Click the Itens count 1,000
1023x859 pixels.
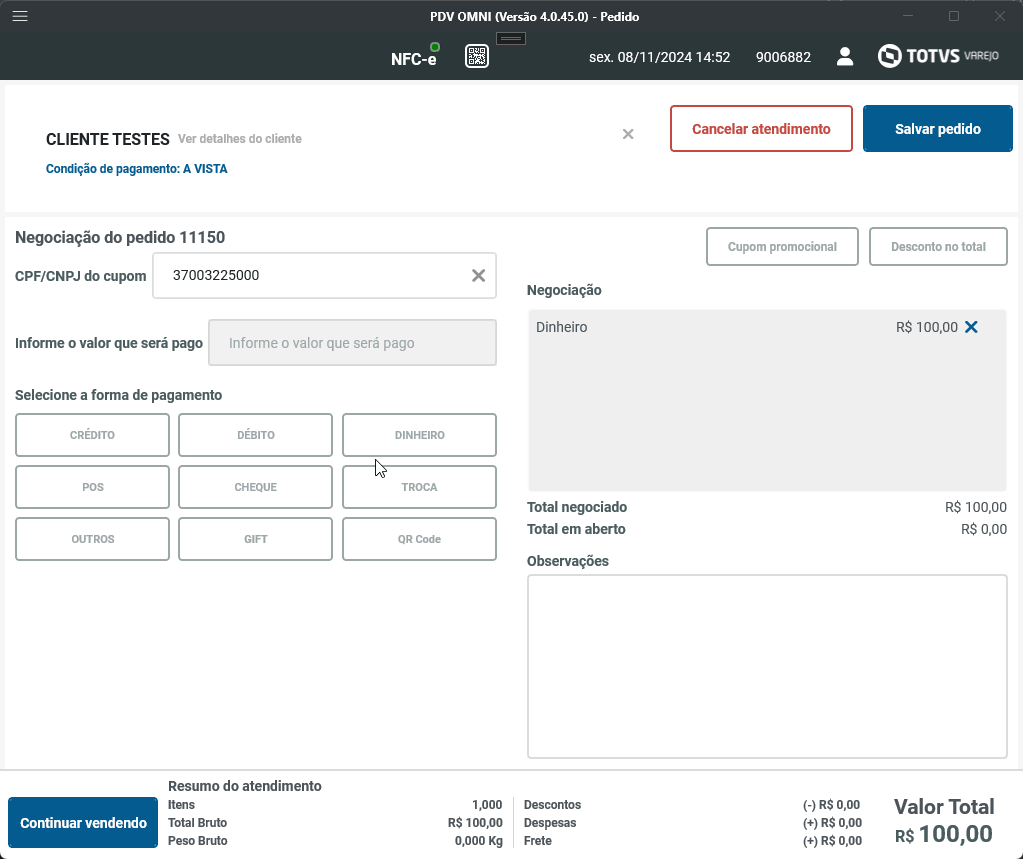click(487, 805)
